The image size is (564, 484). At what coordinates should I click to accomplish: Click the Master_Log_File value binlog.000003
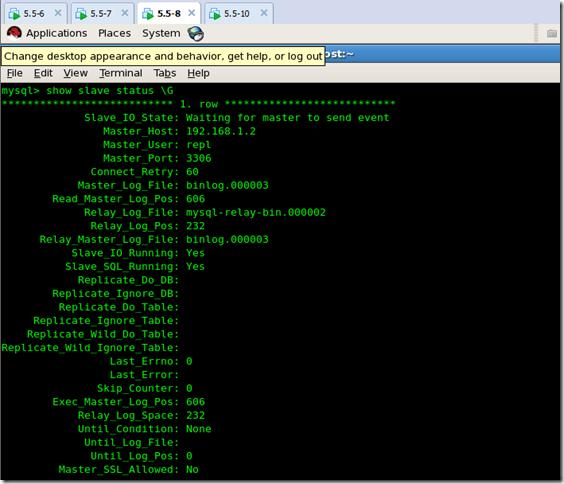point(227,185)
